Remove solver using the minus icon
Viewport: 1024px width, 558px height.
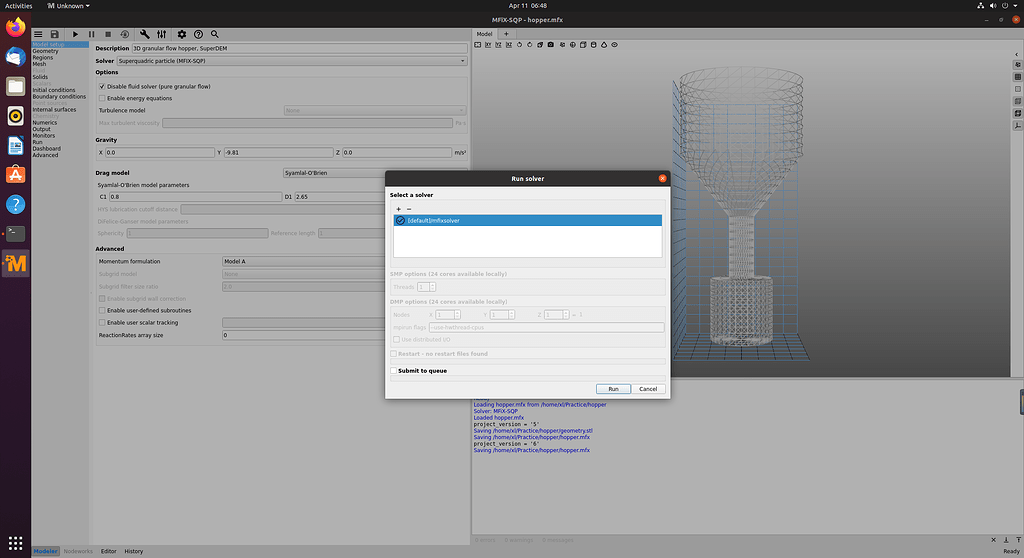409,208
